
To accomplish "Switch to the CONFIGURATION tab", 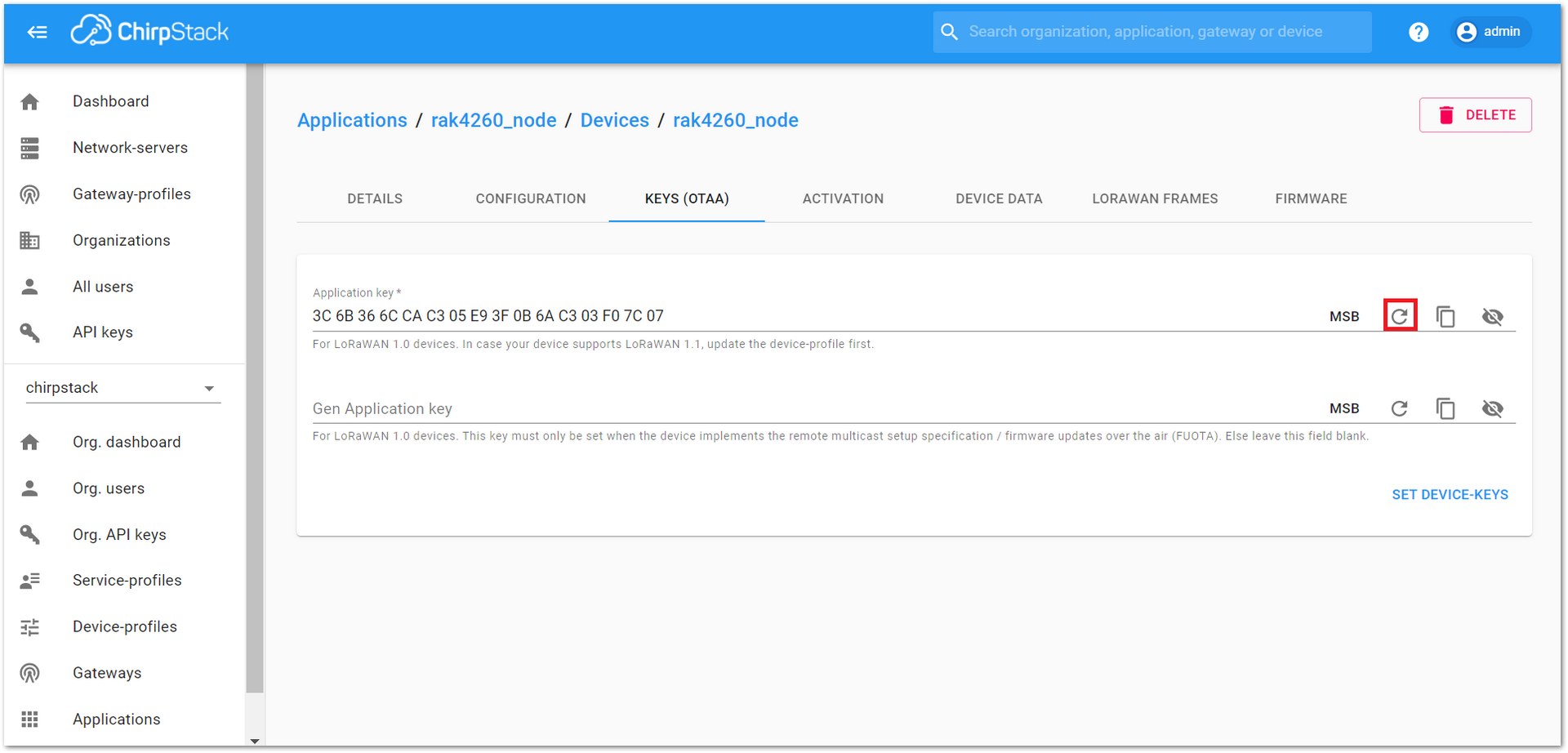I will coord(531,198).
